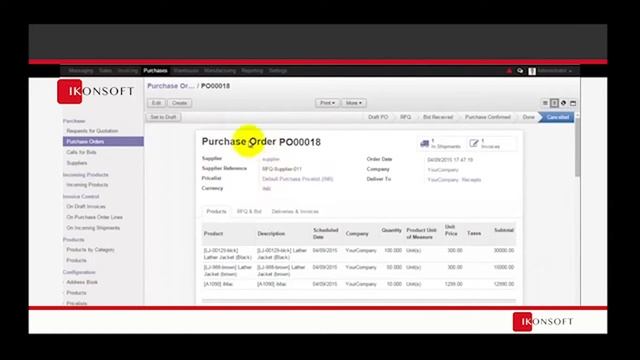The width and height of the screenshot is (640, 360).
Task: Click Unit Price column header
Action: click(451, 230)
